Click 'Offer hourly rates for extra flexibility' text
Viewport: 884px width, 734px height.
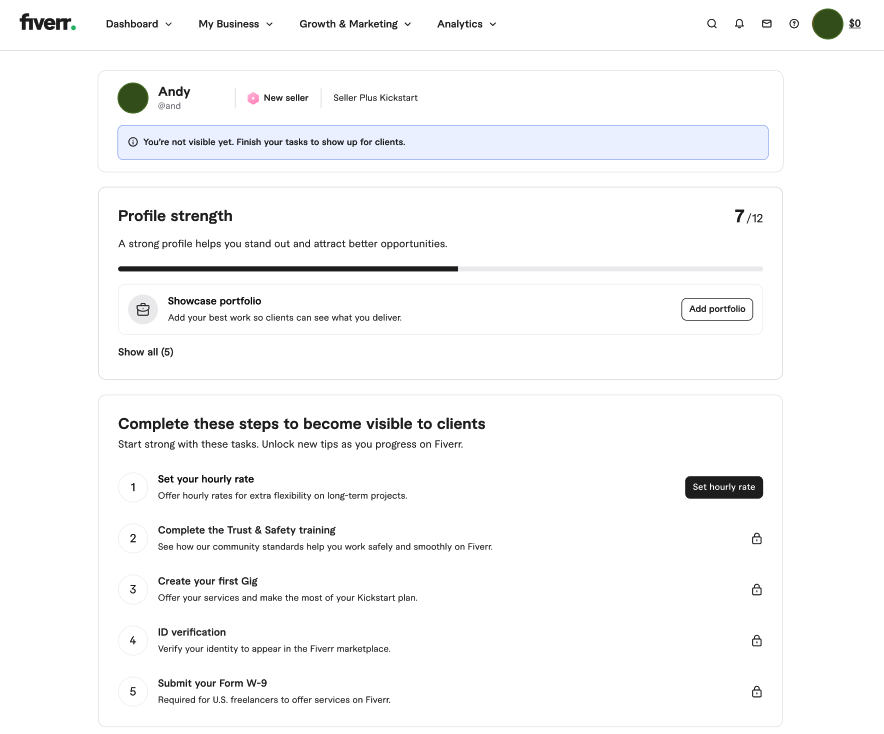(282, 496)
